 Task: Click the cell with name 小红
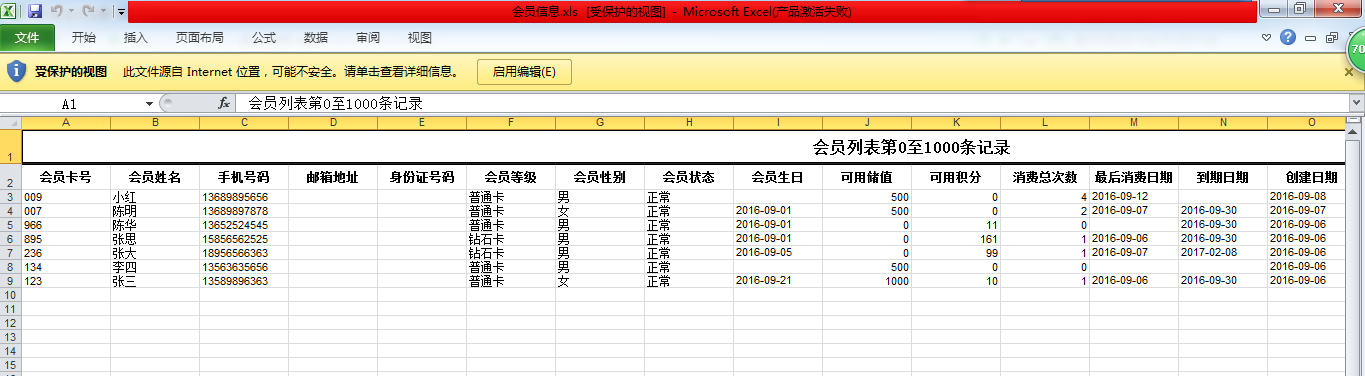[155, 197]
